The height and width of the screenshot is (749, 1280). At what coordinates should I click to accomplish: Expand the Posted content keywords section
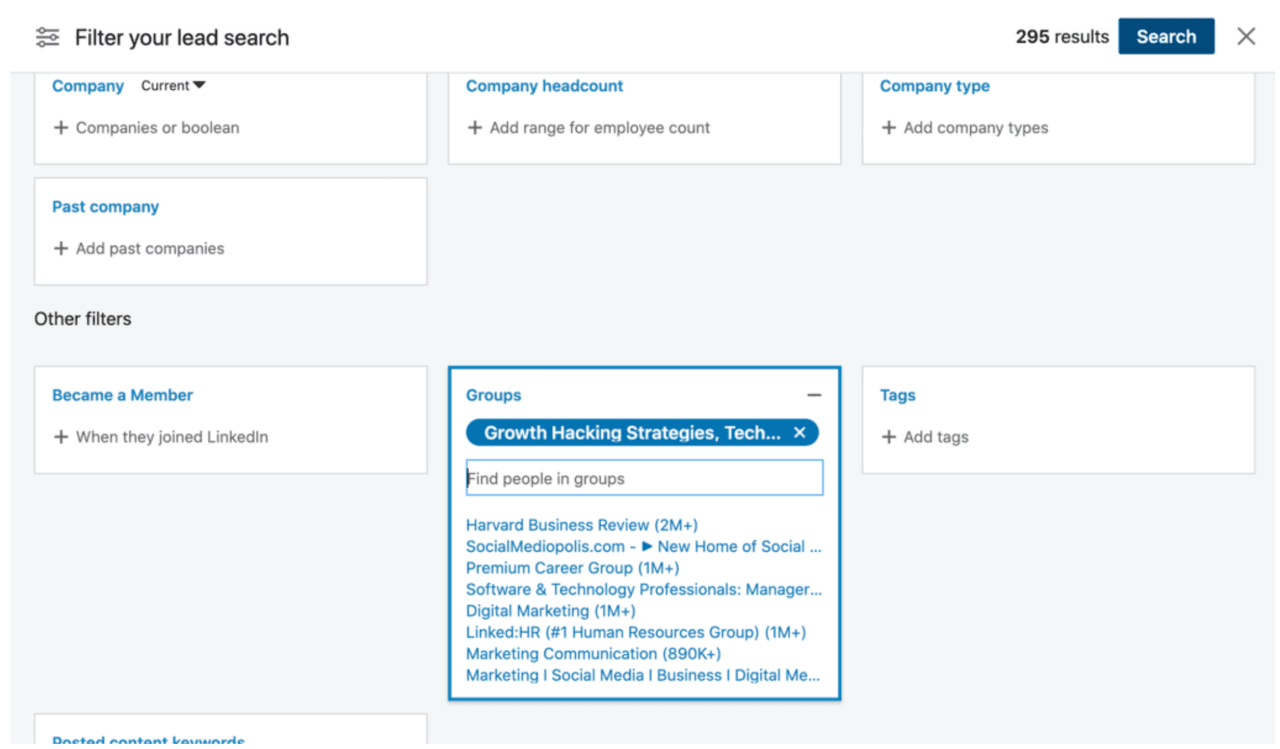[147, 740]
